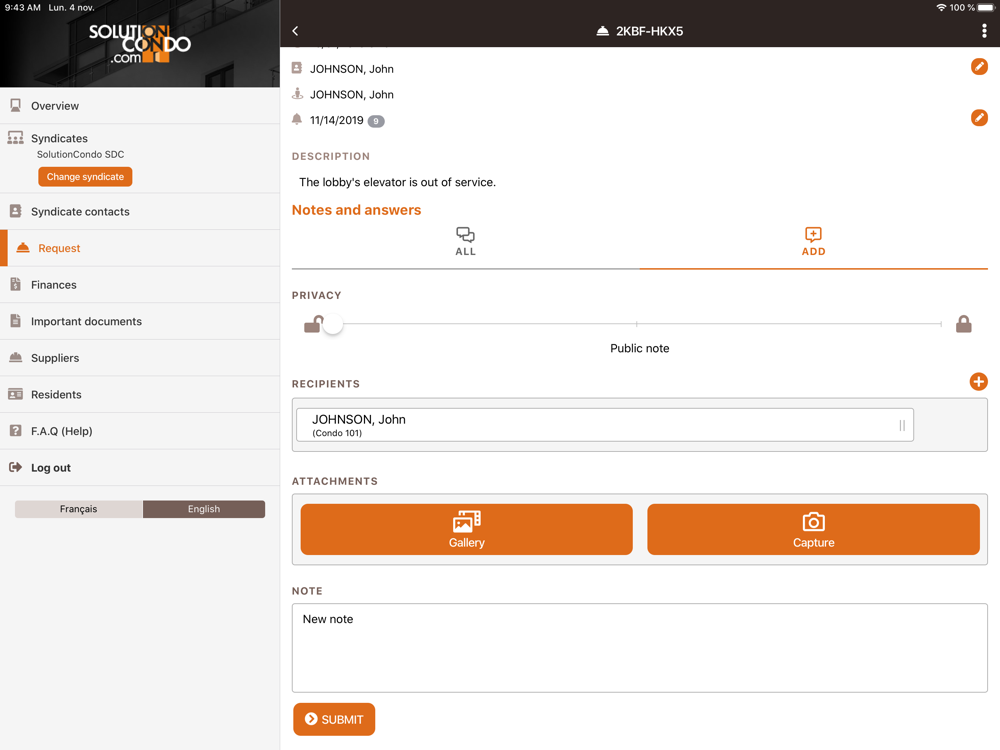Click the unlocked padlock privacy icon

click(x=312, y=324)
